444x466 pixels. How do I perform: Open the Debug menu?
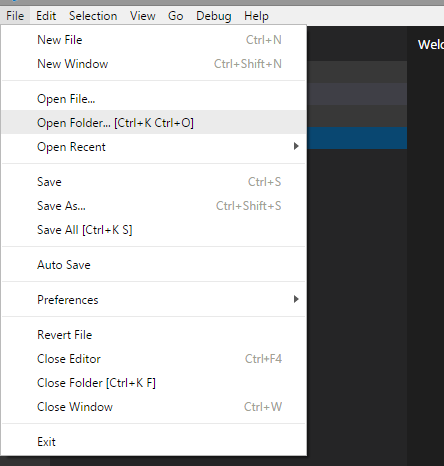coord(214,16)
